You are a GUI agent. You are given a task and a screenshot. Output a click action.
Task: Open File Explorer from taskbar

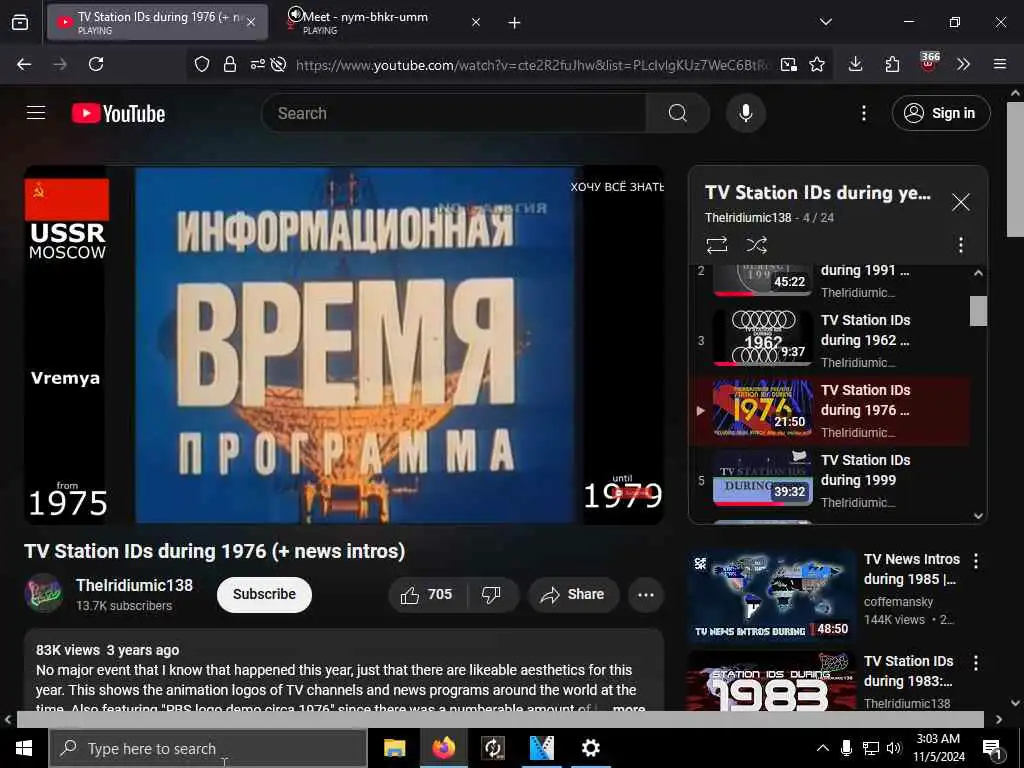point(394,748)
